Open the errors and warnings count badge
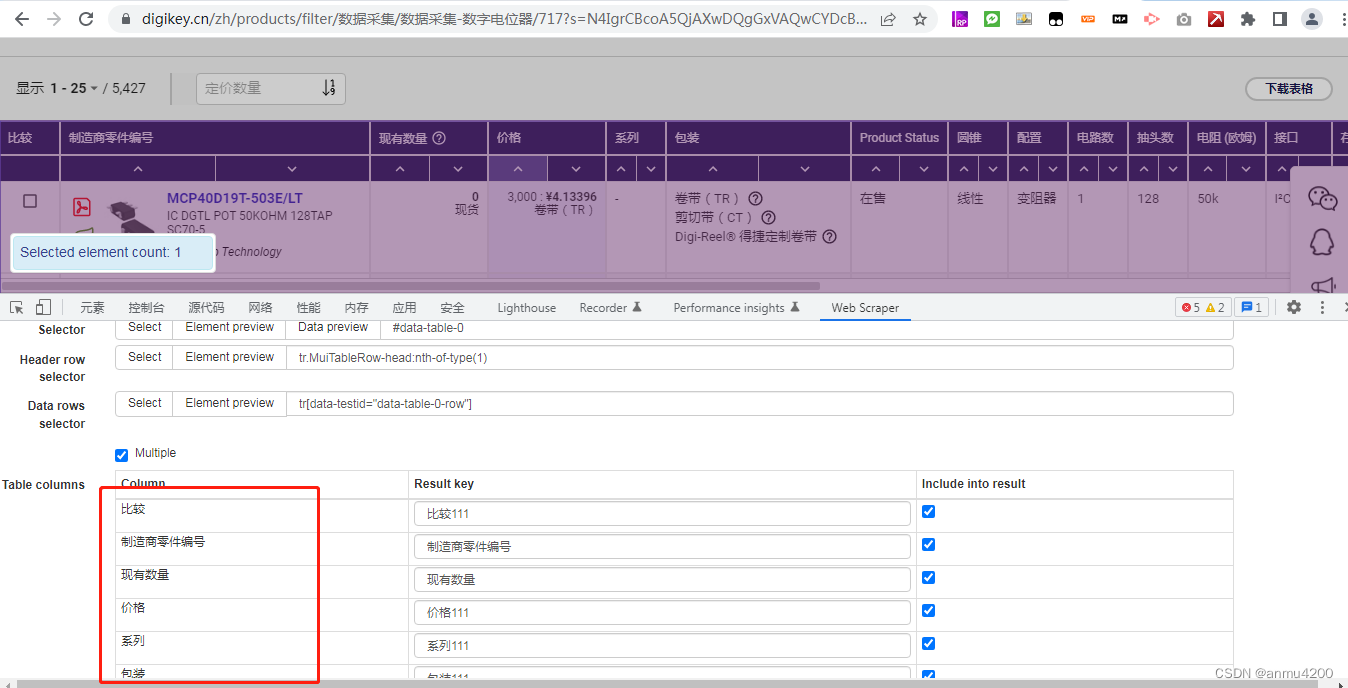 pos(1203,307)
